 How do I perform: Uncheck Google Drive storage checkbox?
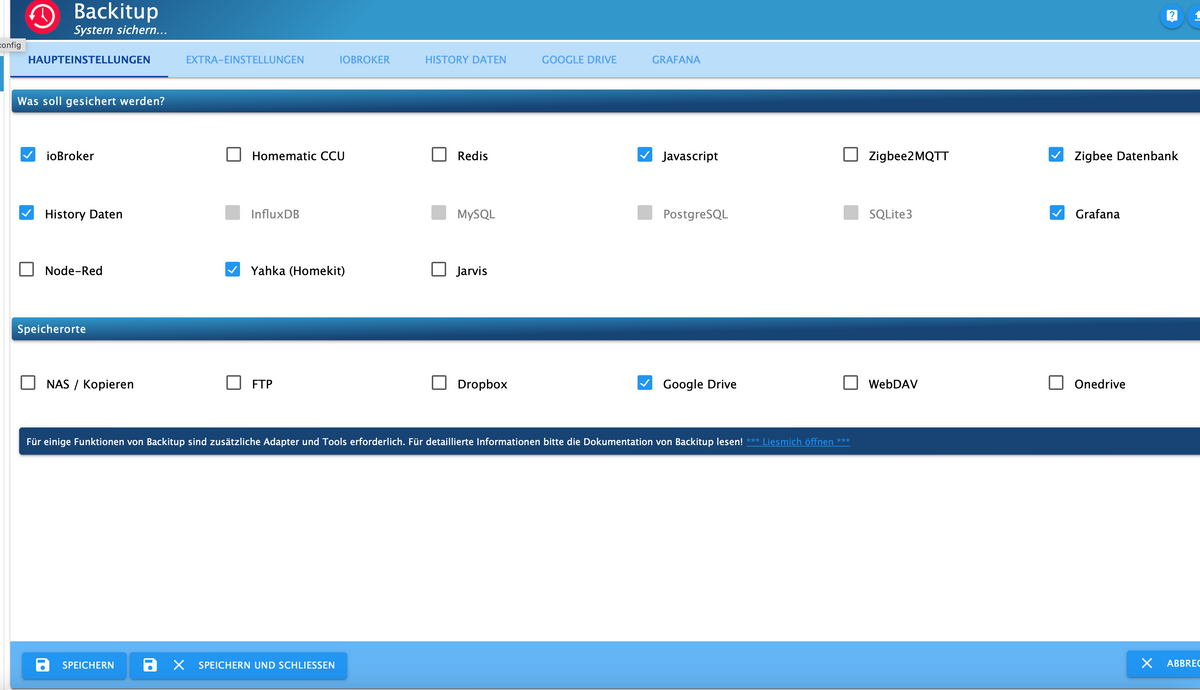[x=645, y=383]
